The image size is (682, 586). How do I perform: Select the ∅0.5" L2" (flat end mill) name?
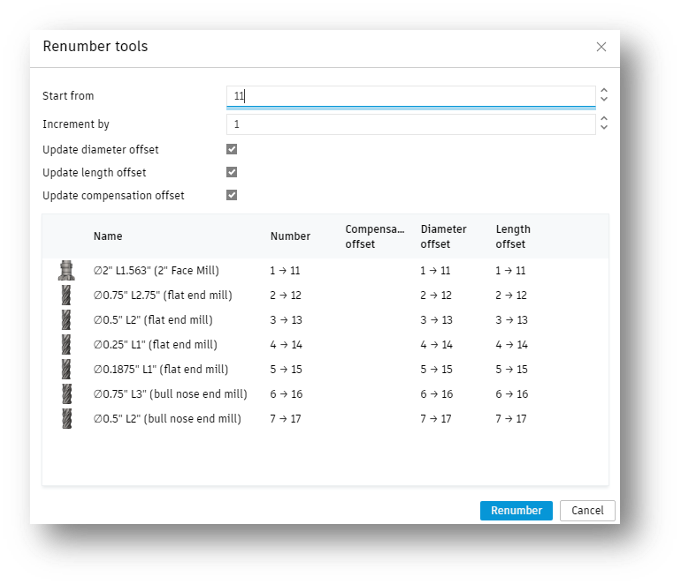click(153, 320)
